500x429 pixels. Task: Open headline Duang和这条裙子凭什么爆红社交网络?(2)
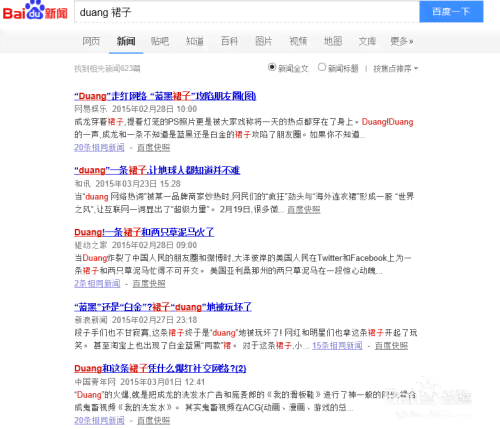tap(160, 369)
